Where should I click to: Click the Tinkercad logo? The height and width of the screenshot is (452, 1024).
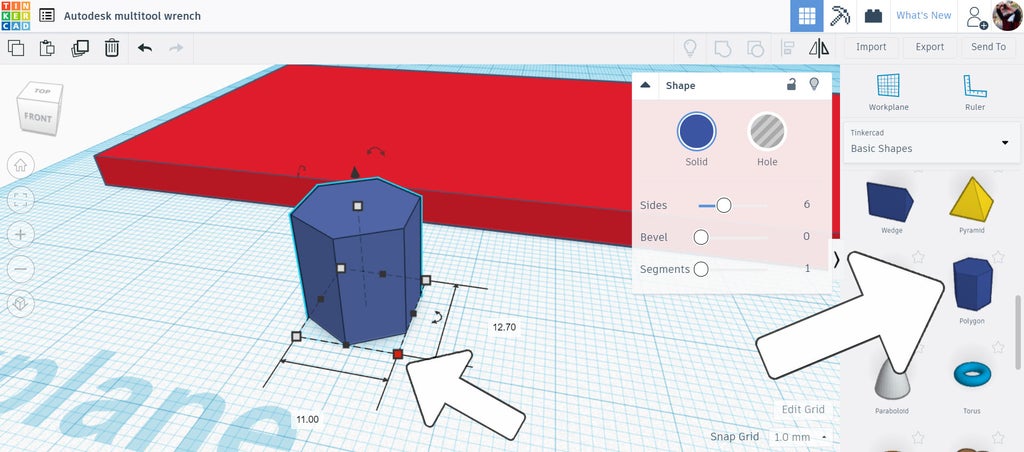point(15,16)
